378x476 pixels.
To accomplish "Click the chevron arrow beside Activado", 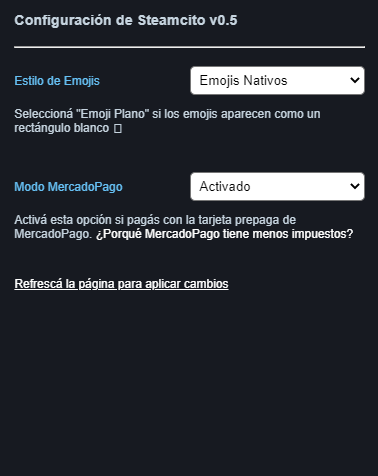I will tap(355, 186).
